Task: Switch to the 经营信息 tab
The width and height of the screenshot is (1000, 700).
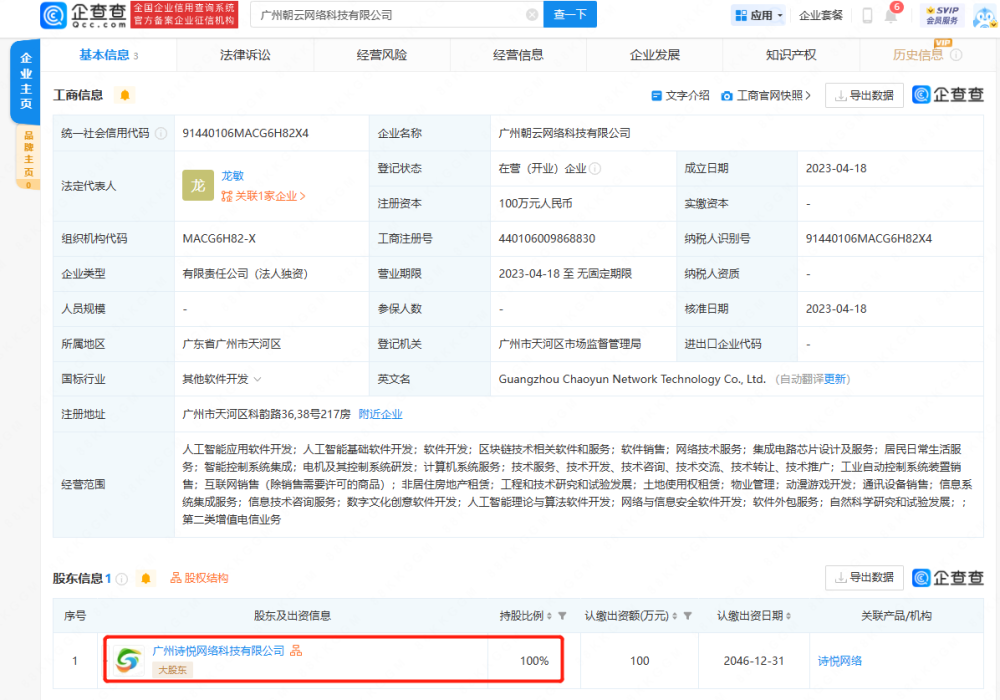Action: [x=518, y=55]
